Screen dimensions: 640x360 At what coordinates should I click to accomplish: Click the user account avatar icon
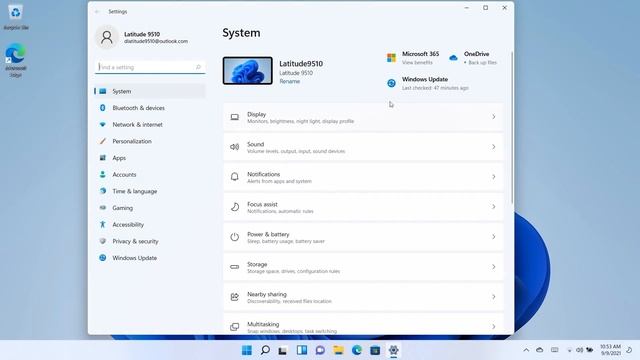coord(107,37)
